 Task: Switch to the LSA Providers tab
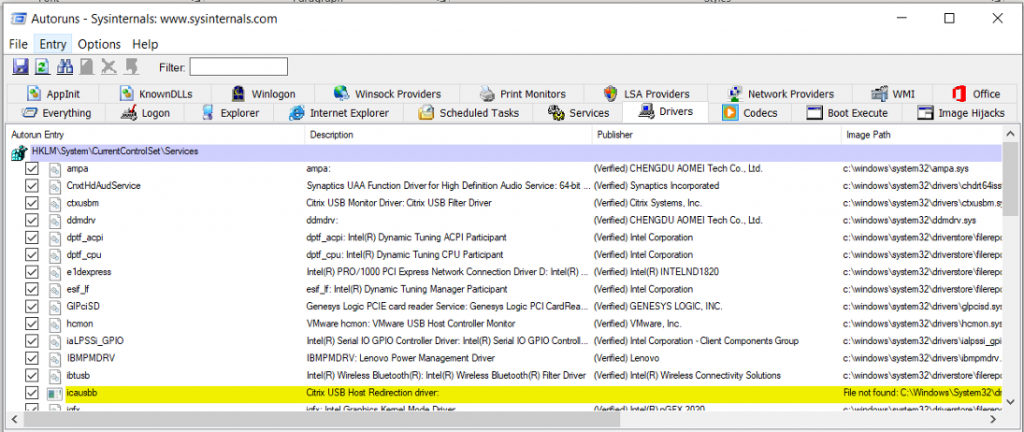point(646,94)
